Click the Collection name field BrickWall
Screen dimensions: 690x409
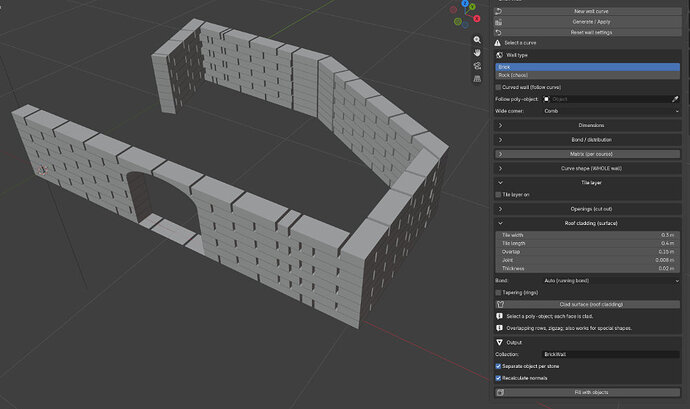(611, 354)
